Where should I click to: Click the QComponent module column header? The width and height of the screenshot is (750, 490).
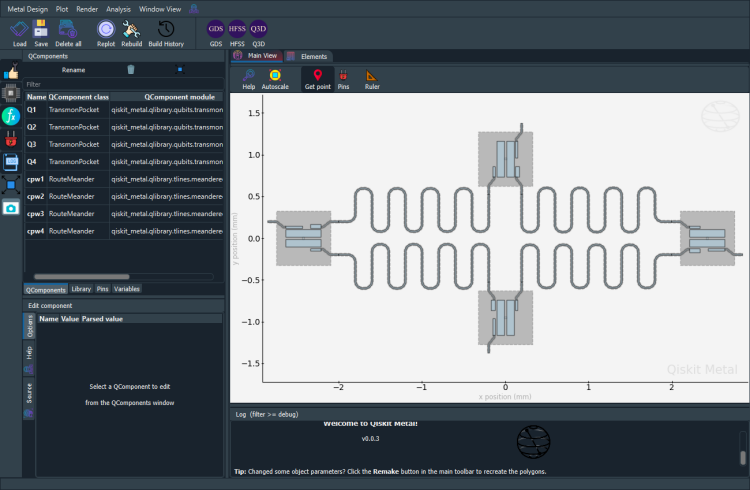[166, 97]
